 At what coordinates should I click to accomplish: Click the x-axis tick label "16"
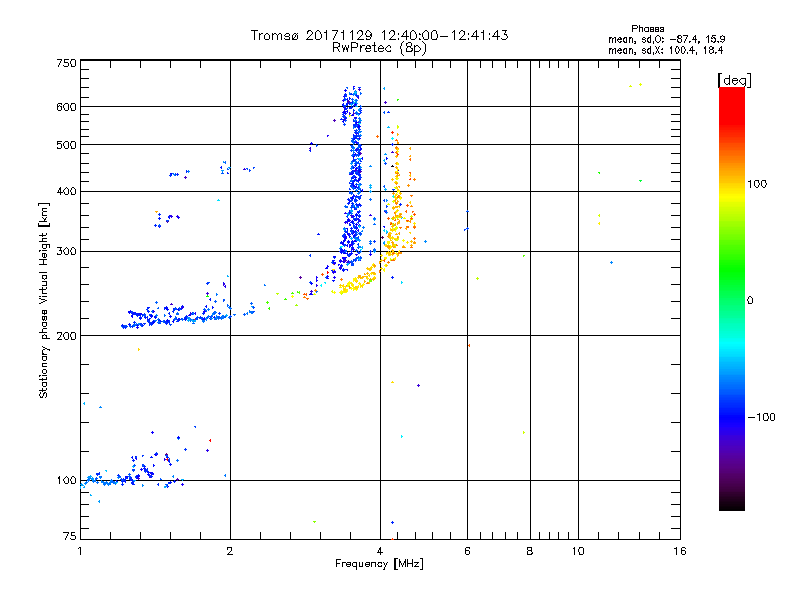680,551
